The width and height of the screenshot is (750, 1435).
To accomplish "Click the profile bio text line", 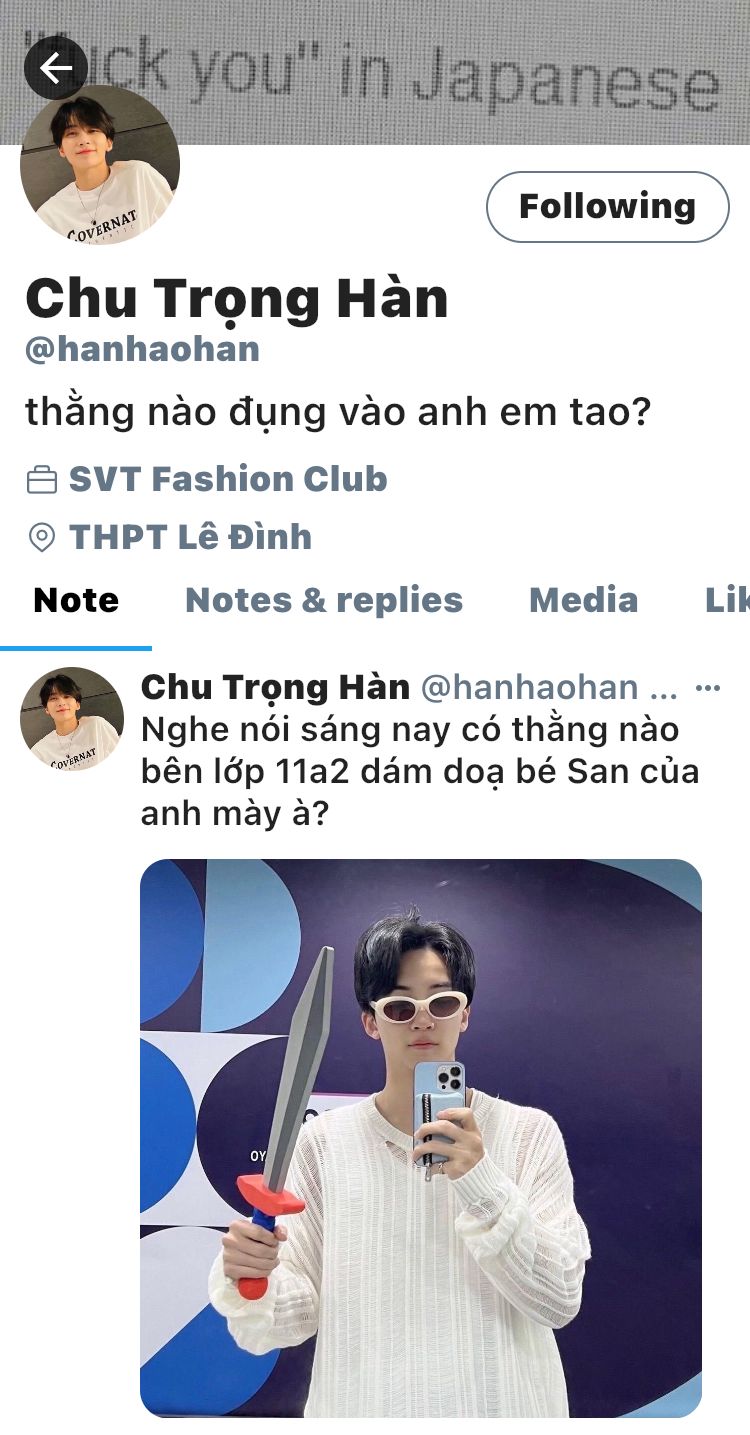I will click(338, 412).
